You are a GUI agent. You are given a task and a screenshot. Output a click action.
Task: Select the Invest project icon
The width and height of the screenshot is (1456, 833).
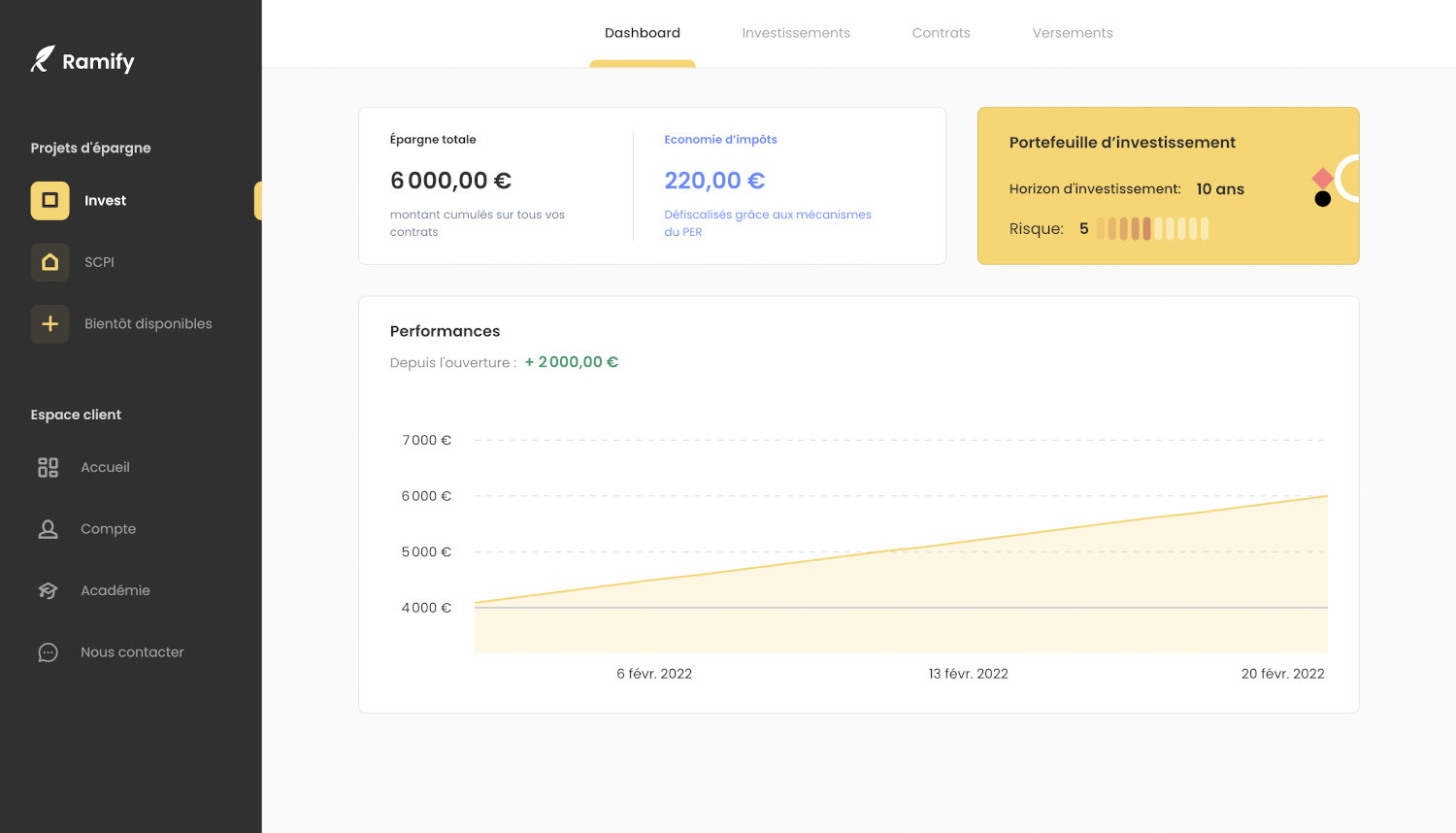coord(50,200)
